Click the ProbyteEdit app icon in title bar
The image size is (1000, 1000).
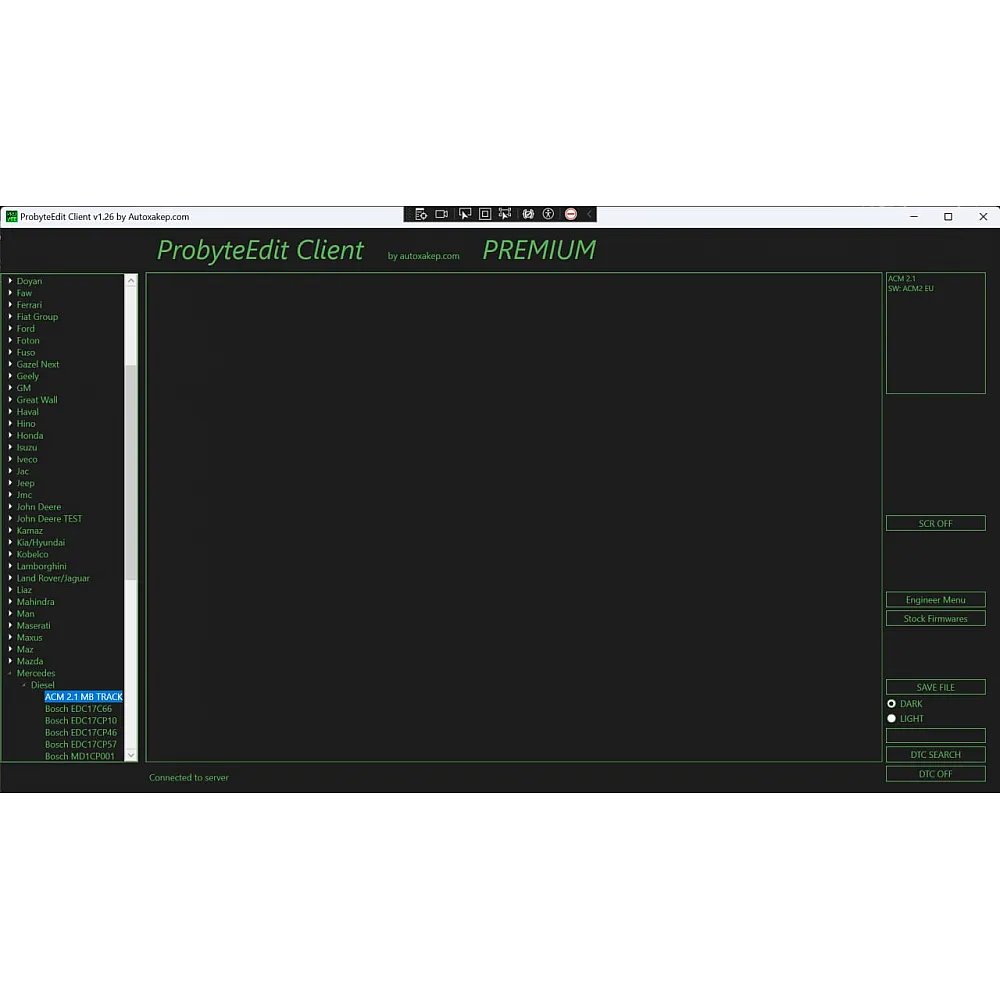pyautogui.click(x=11, y=217)
